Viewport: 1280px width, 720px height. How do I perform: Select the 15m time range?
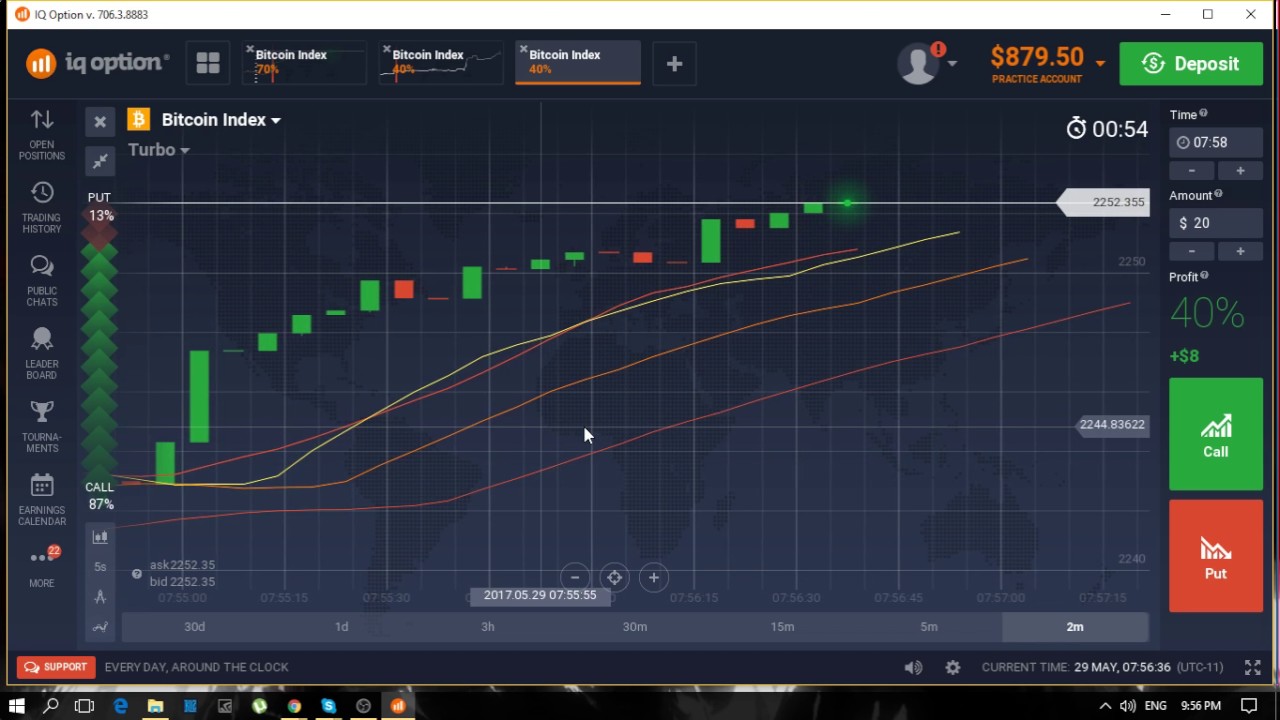point(782,627)
